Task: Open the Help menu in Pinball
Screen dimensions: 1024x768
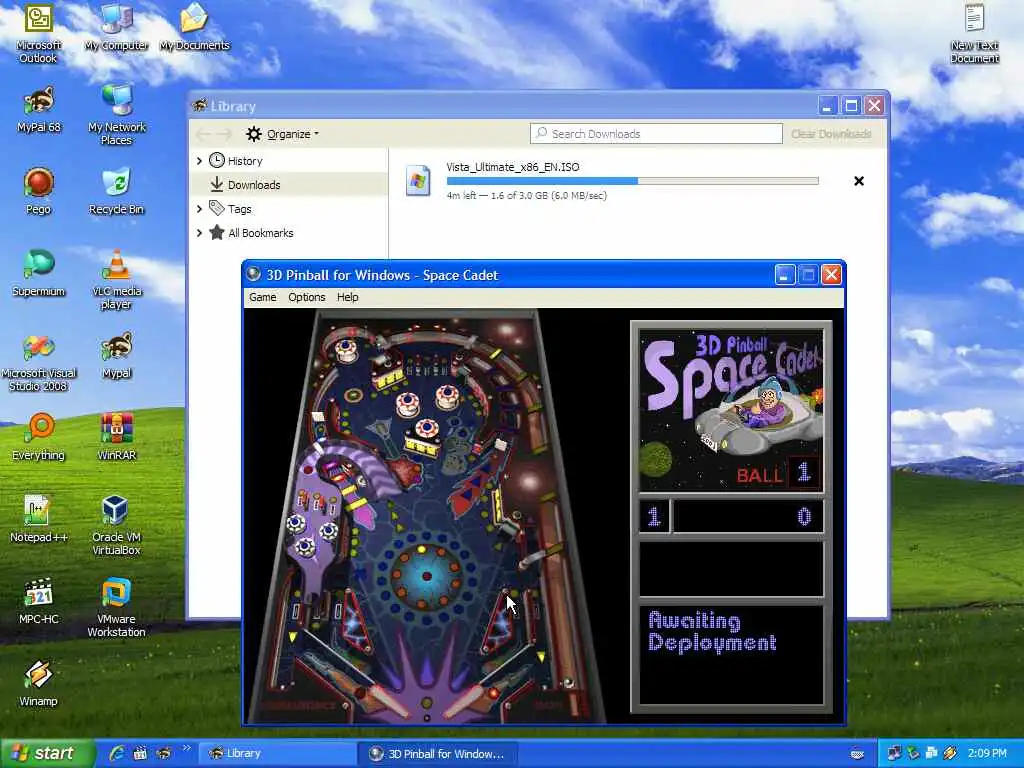Action: (347, 297)
